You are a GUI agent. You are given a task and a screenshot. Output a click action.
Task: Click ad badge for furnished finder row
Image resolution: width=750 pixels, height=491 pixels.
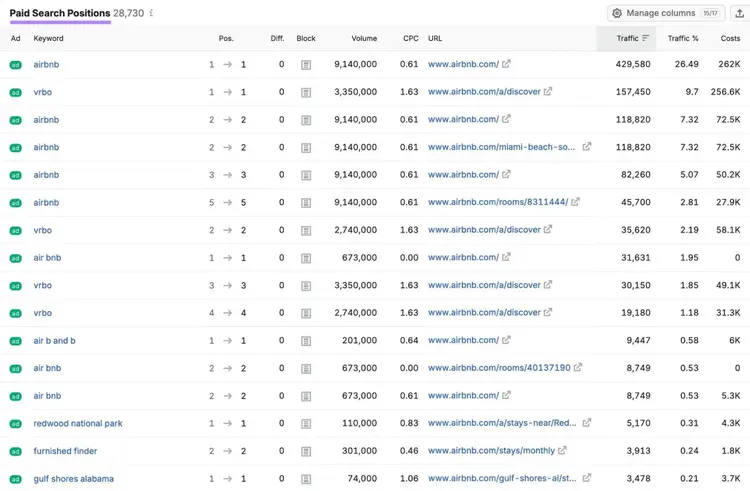(x=15, y=451)
